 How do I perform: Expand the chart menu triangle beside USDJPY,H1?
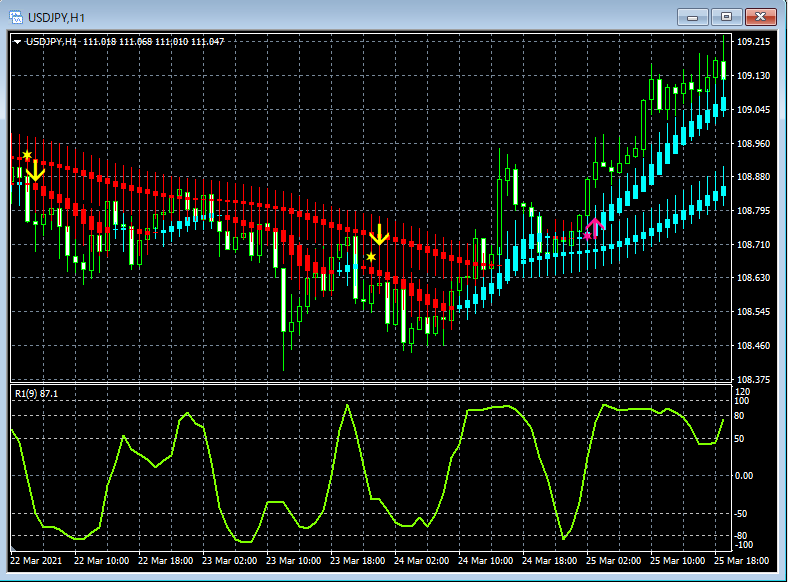[18, 42]
